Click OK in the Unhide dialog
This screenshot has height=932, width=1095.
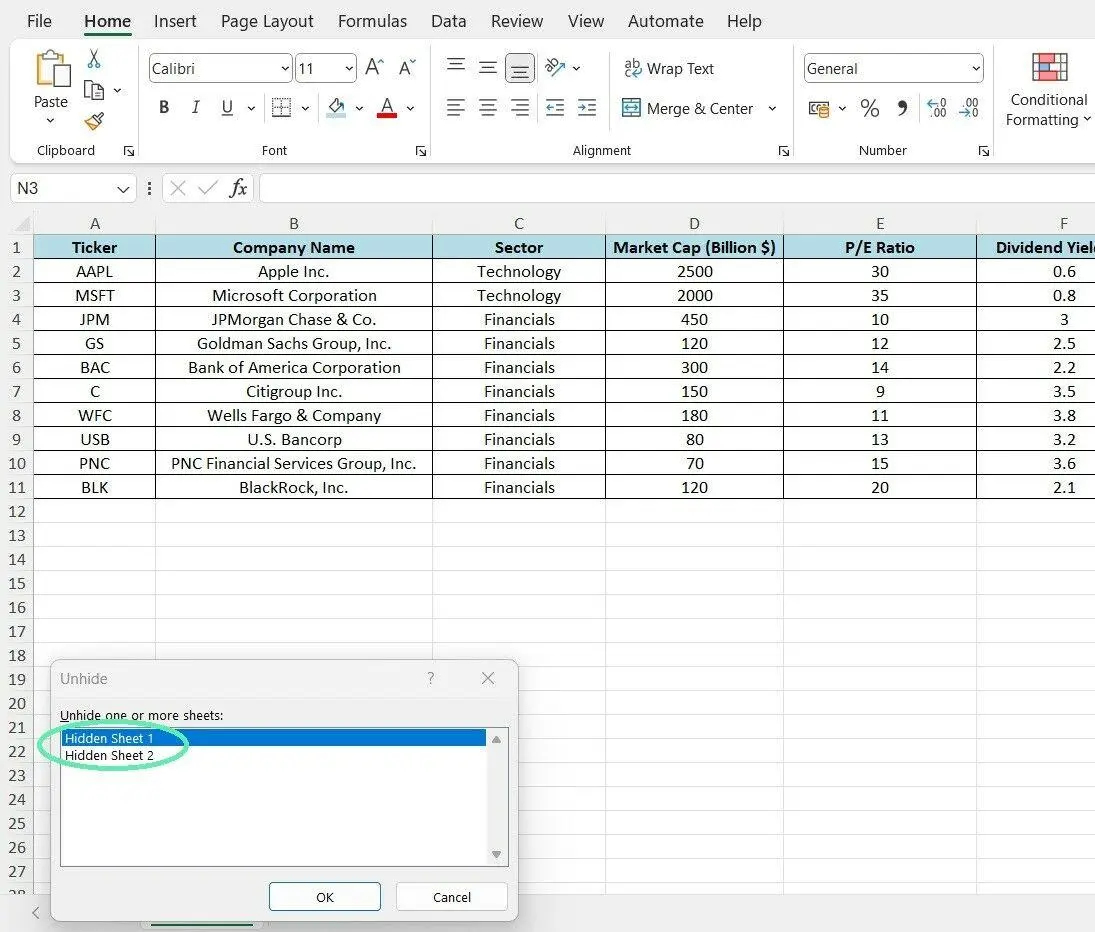click(x=325, y=896)
